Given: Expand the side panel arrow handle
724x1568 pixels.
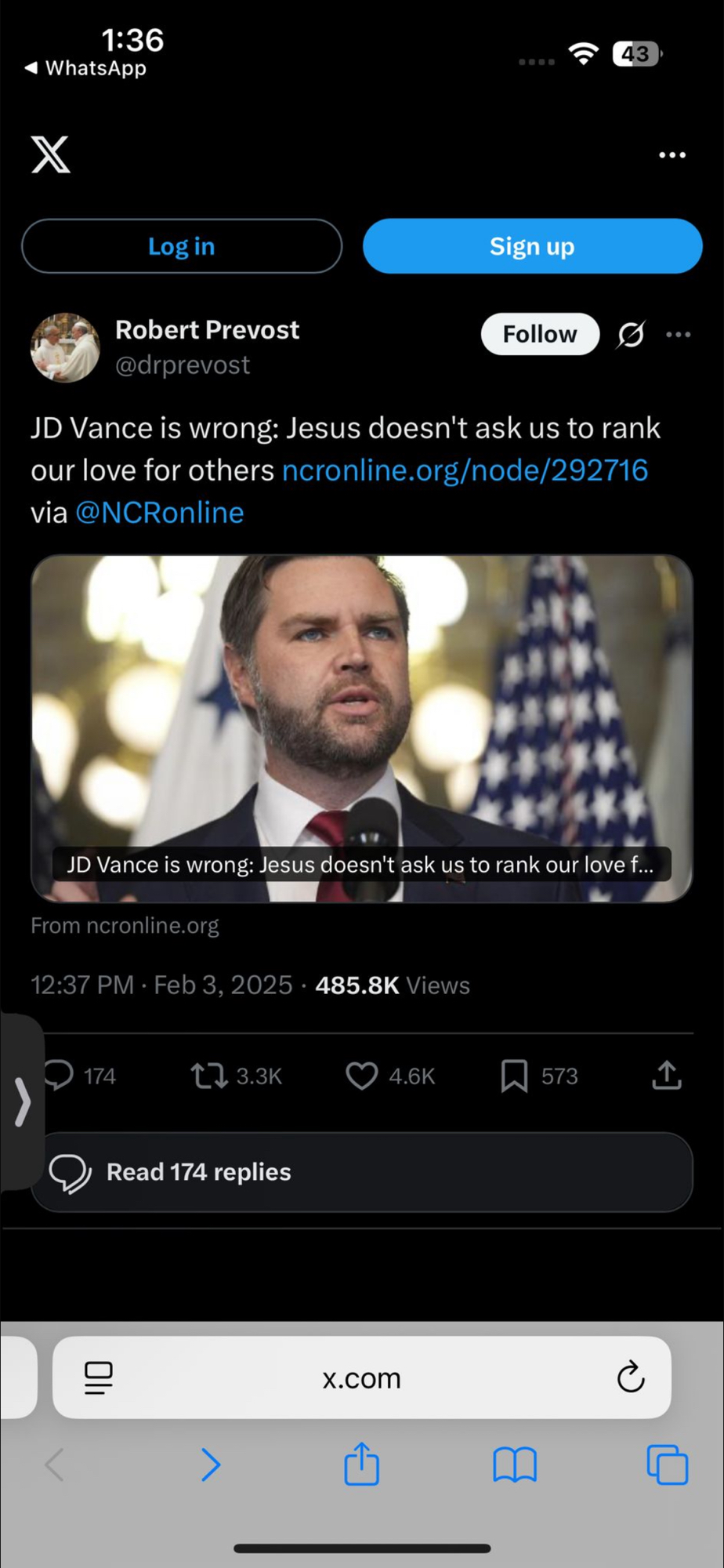Looking at the screenshot, I should pyautogui.click(x=22, y=1102).
